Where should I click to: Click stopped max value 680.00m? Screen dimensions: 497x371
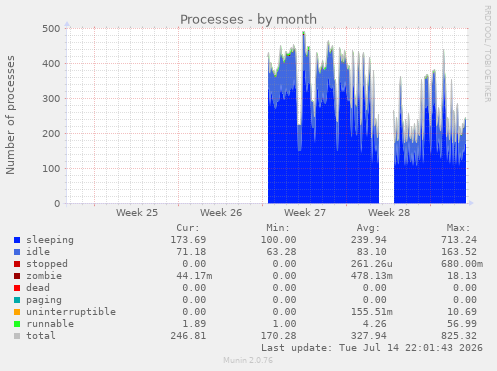pos(462,264)
